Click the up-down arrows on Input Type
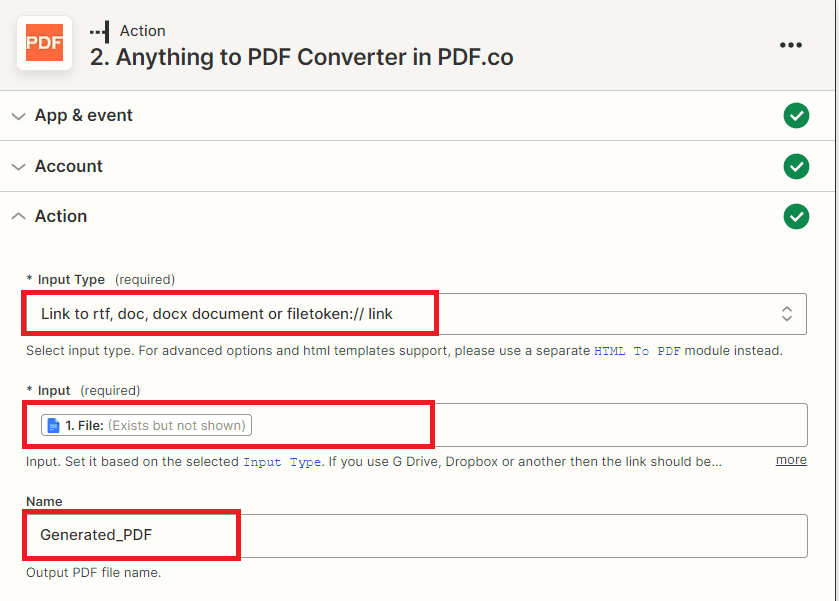 tap(787, 314)
